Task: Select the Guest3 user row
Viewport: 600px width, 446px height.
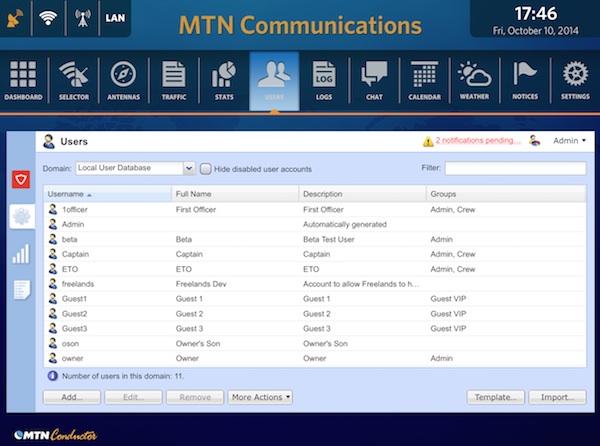Action: [x=315, y=329]
